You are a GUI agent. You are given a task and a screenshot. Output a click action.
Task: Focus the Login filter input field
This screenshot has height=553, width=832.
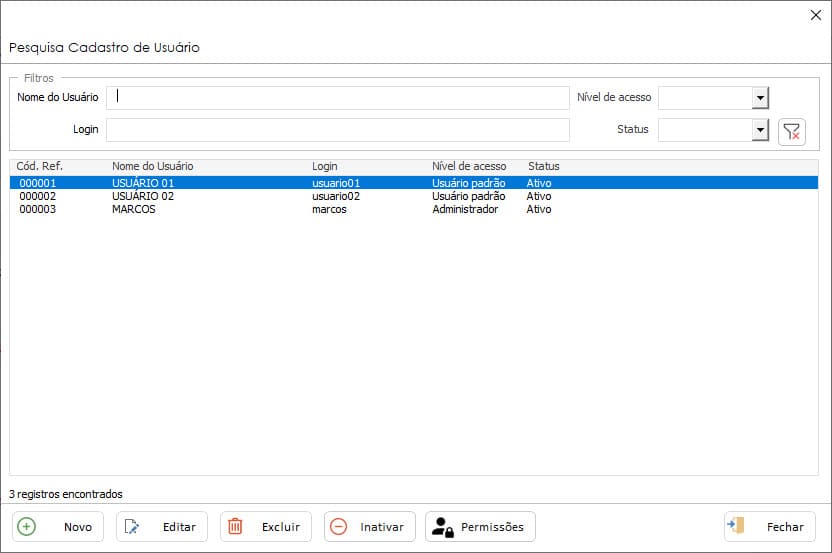(x=337, y=130)
